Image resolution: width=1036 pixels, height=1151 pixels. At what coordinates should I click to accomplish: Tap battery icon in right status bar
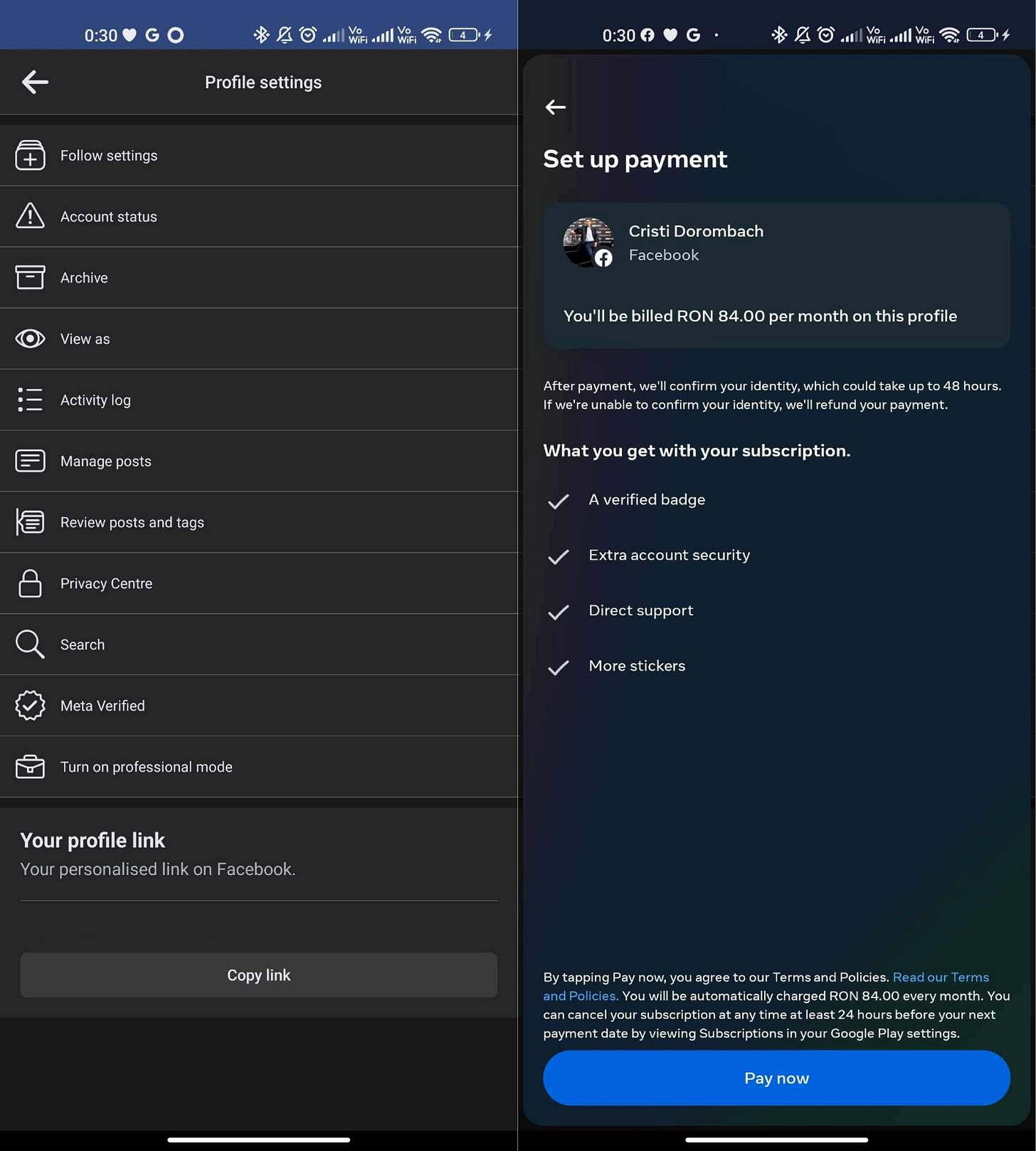click(981, 34)
